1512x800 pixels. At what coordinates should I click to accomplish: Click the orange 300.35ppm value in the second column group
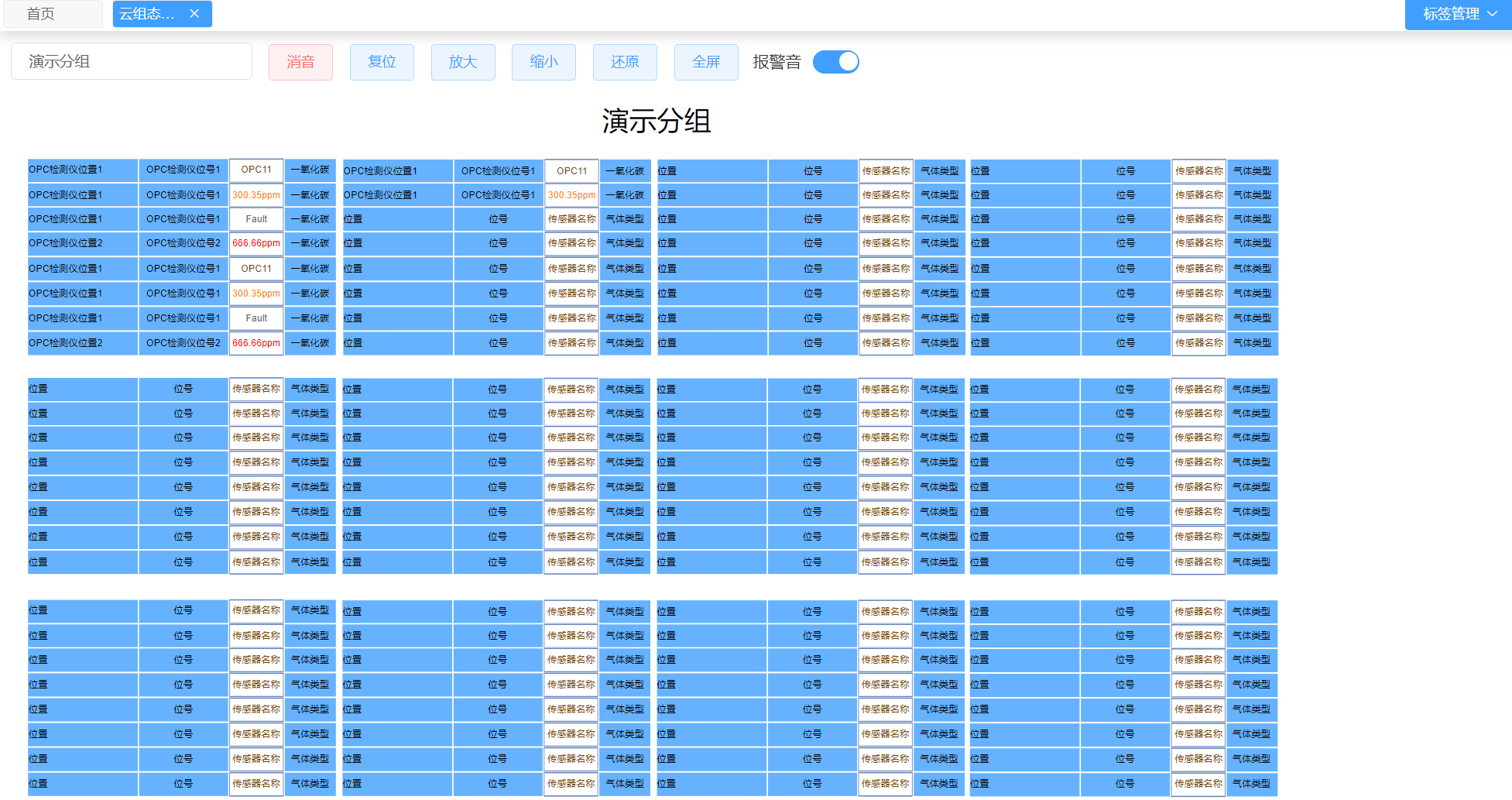(x=571, y=195)
